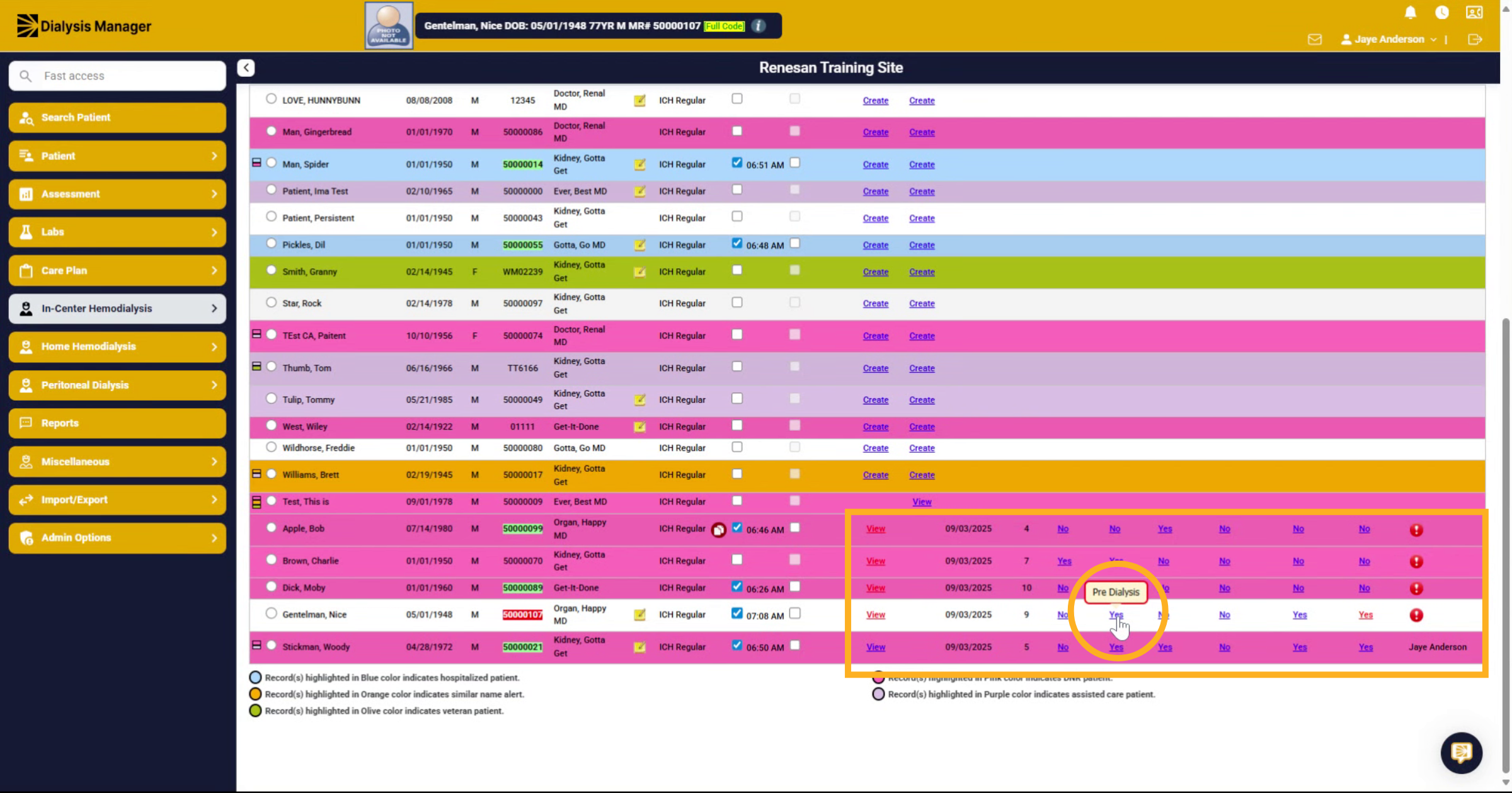Open Search Patient from sidebar

coord(118,118)
